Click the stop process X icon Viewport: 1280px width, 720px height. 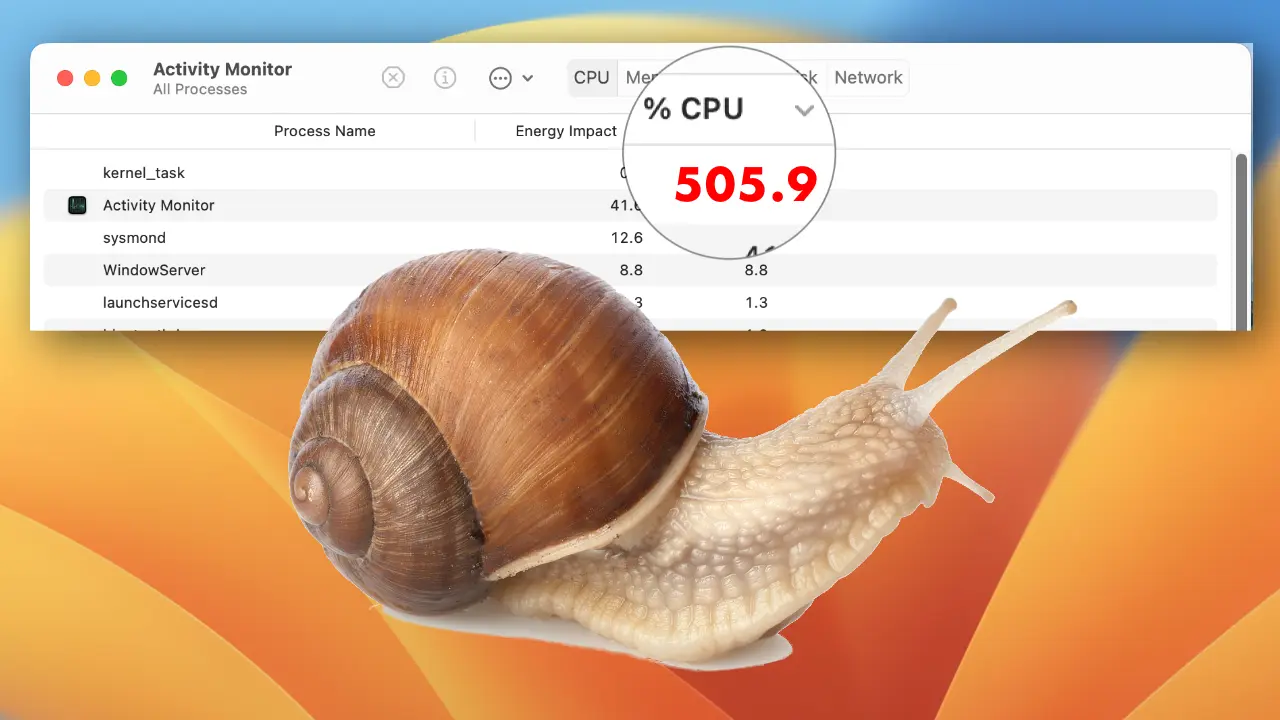394,78
